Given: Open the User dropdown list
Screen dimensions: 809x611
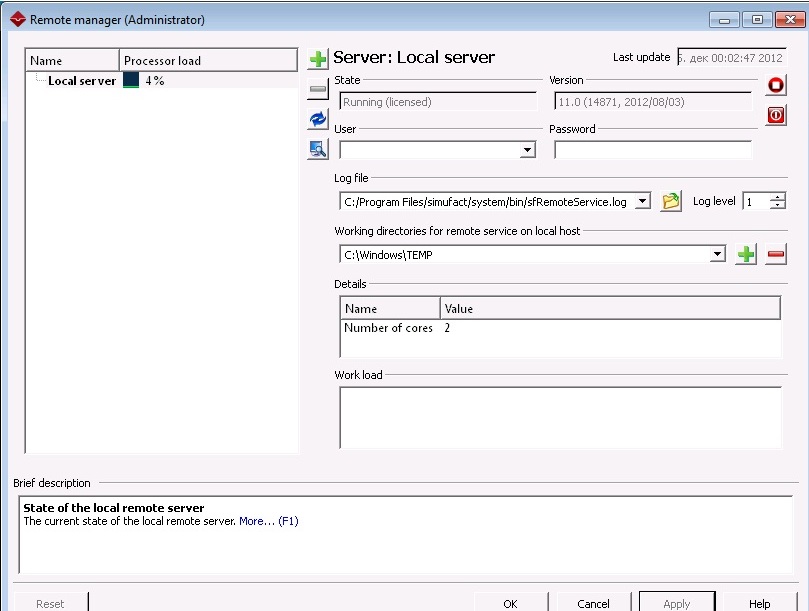Looking at the screenshot, I should [x=528, y=151].
